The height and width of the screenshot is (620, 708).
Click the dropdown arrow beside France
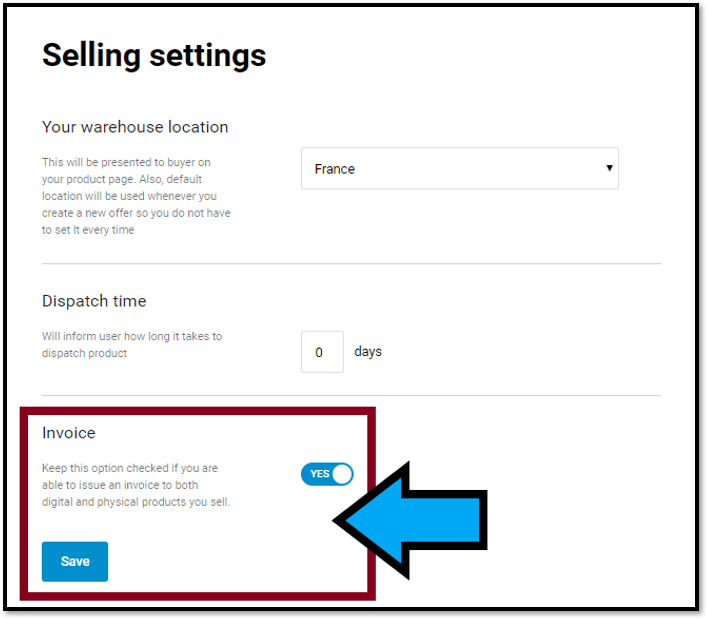point(609,168)
